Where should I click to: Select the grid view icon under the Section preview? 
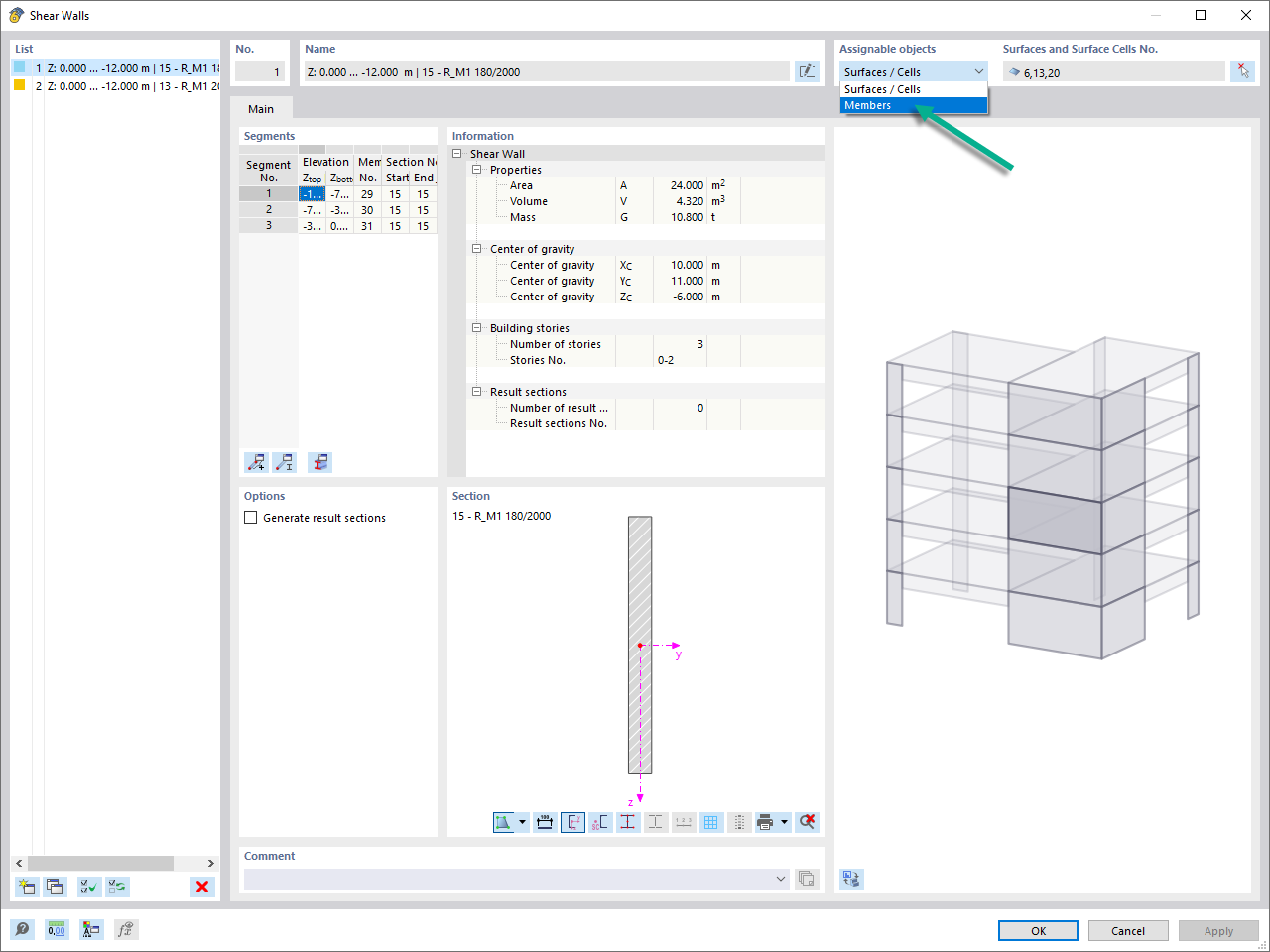tap(711, 822)
